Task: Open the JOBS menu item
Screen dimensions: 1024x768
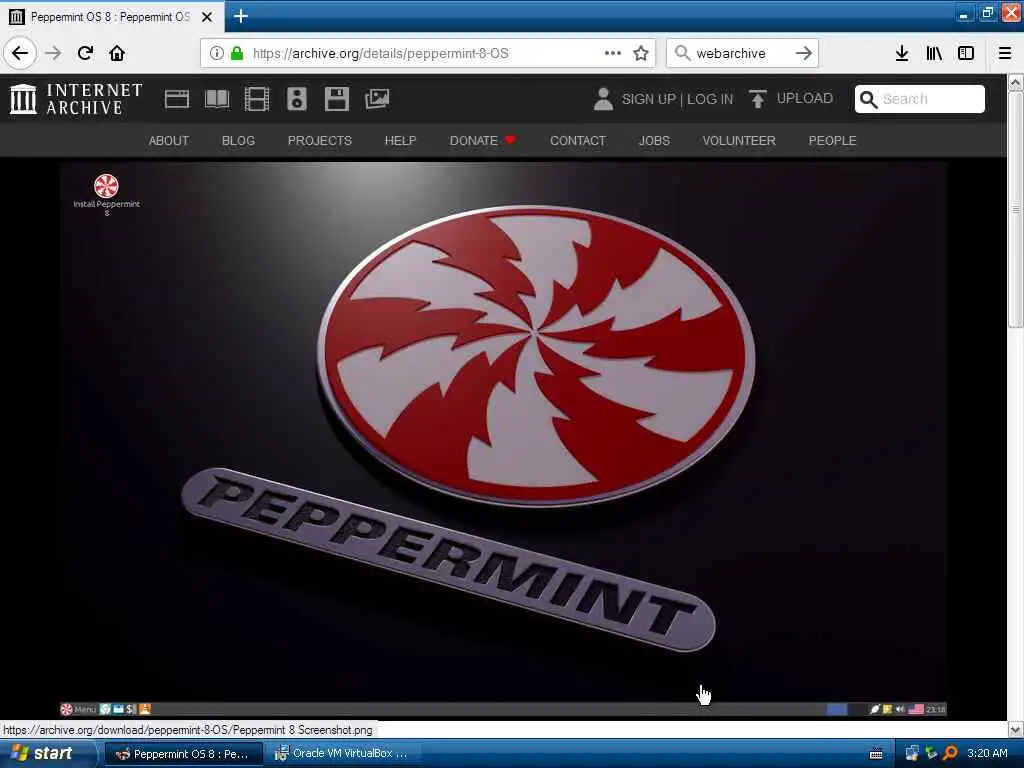Action: pyautogui.click(x=654, y=140)
